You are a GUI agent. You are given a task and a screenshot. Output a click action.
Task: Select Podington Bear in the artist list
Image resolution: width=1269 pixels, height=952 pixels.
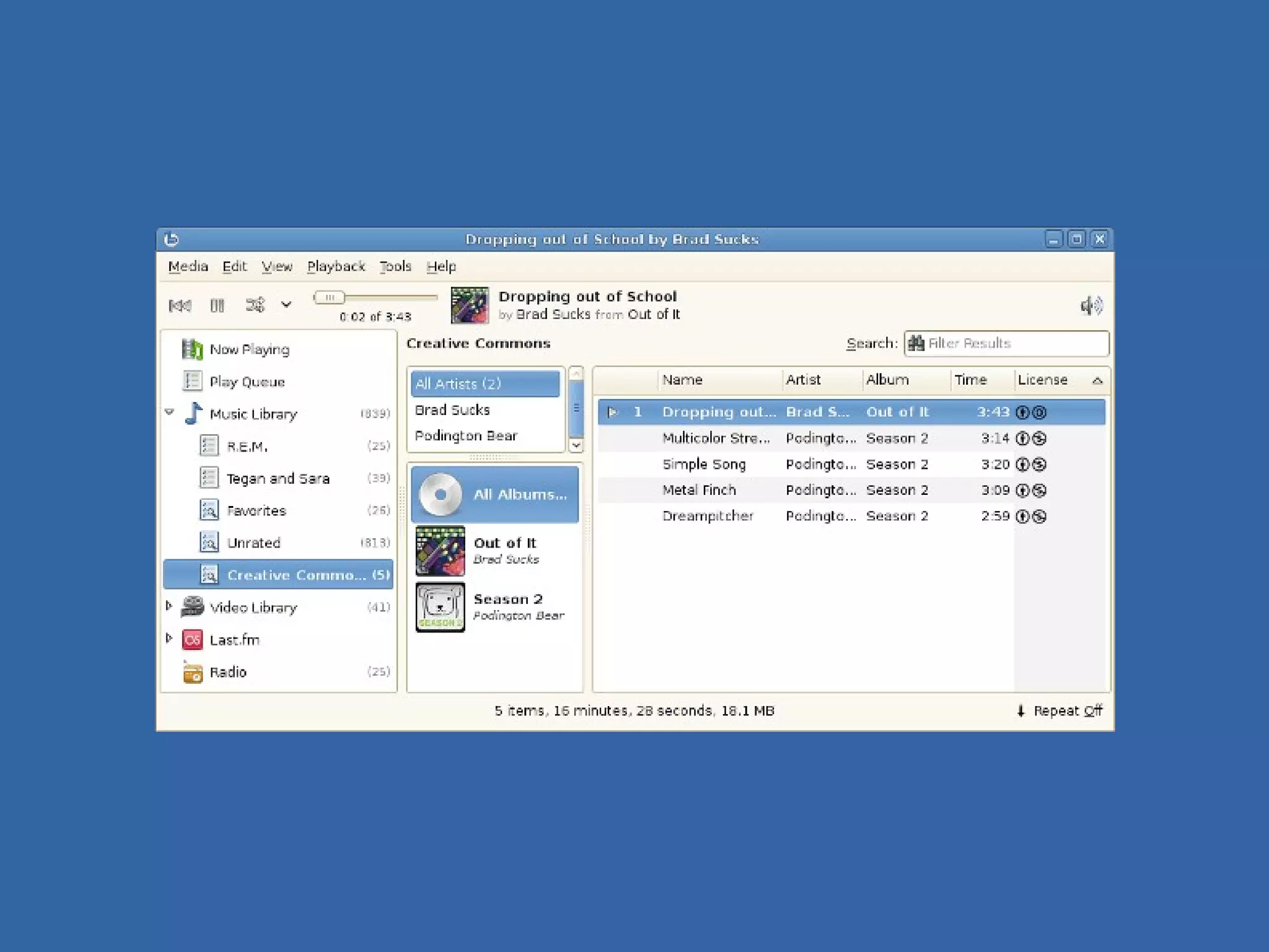(x=465, y=436)
